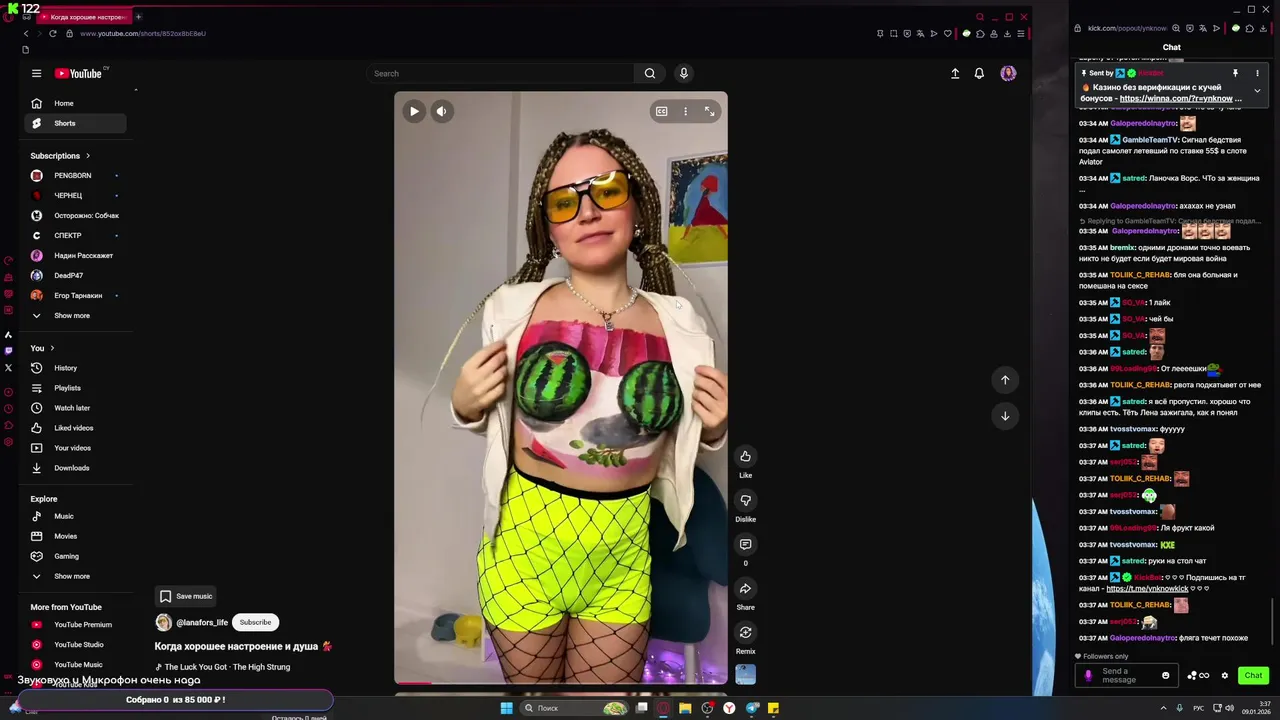1280x720 pixels.
Task: Click the heart icon in browser toolbar
Action: 948,33
